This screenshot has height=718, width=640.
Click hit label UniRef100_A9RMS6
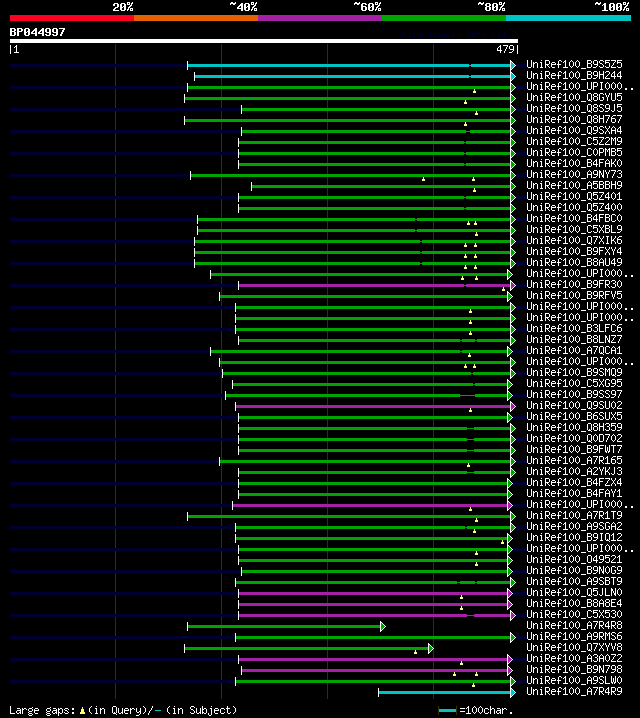point(574,636)
